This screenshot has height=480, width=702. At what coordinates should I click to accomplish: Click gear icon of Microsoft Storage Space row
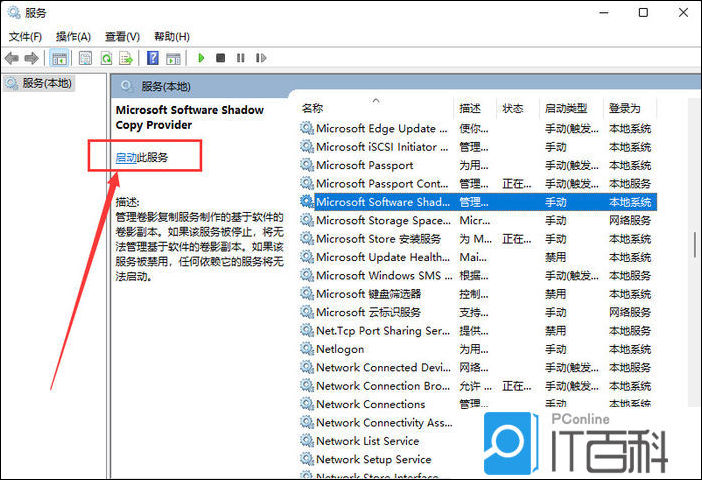point(307,220)
